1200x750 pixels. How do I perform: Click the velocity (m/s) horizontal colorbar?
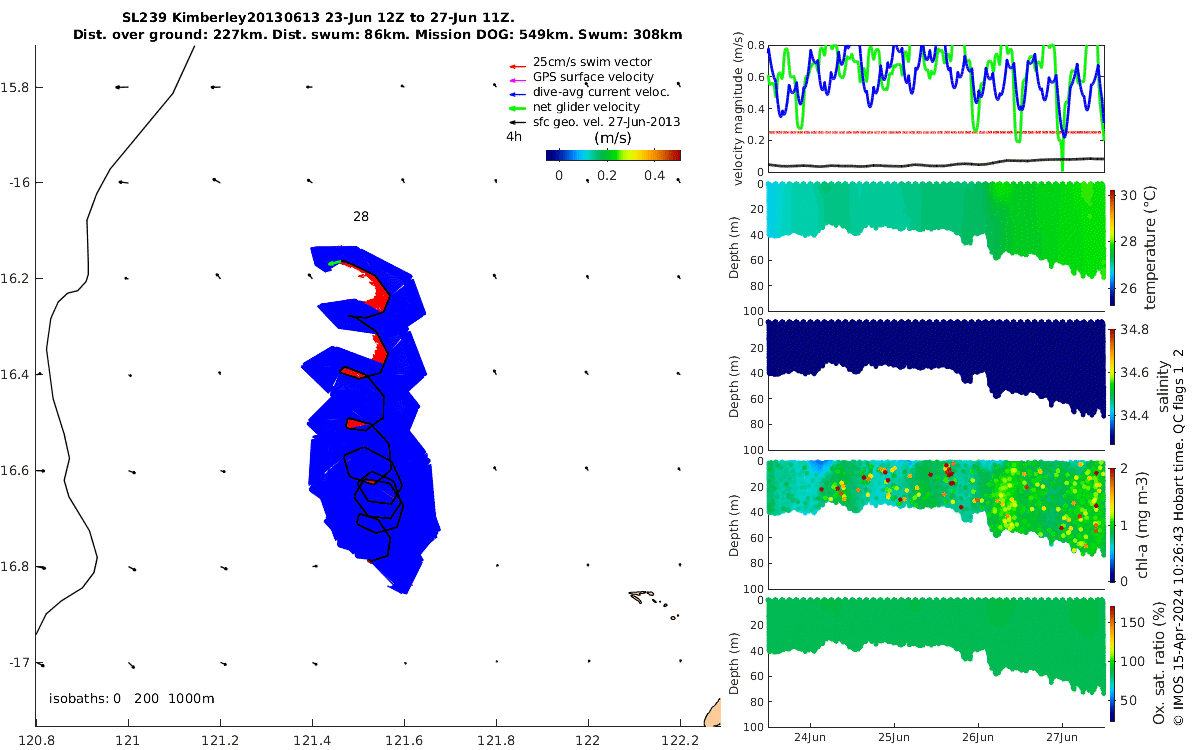click(x=613, y=155)
